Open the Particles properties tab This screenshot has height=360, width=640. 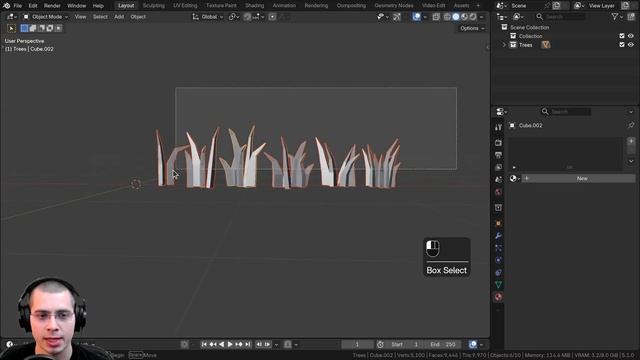pos(498,248)
